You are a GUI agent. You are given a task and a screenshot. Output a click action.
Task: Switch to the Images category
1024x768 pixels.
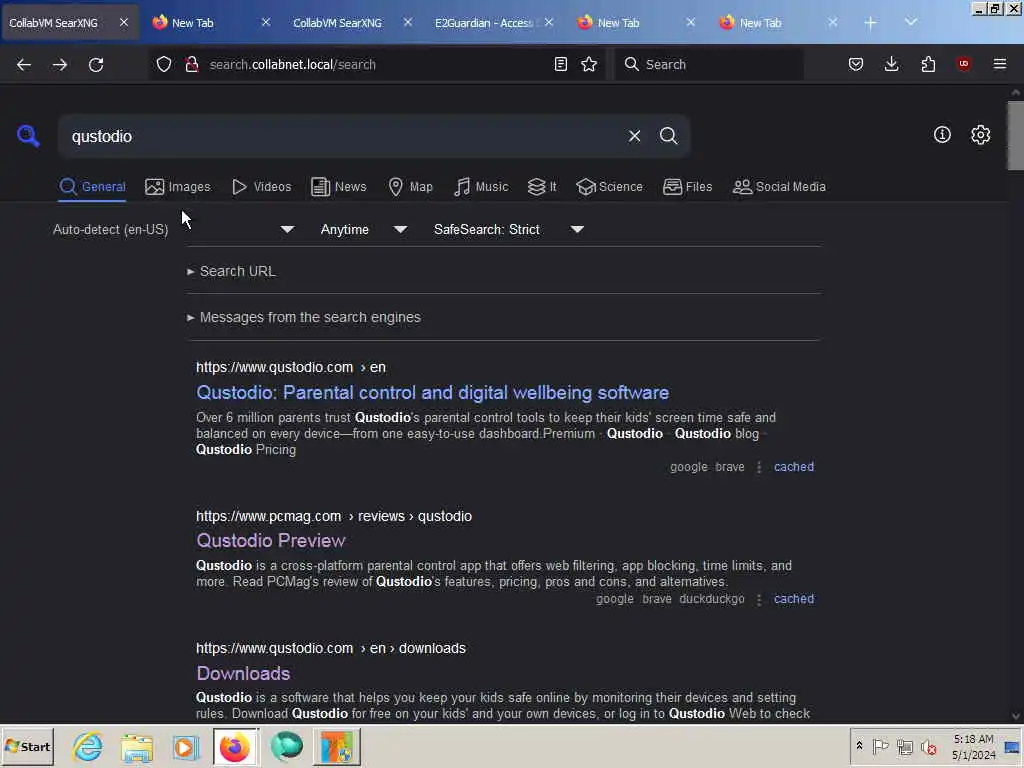(178, 187)
